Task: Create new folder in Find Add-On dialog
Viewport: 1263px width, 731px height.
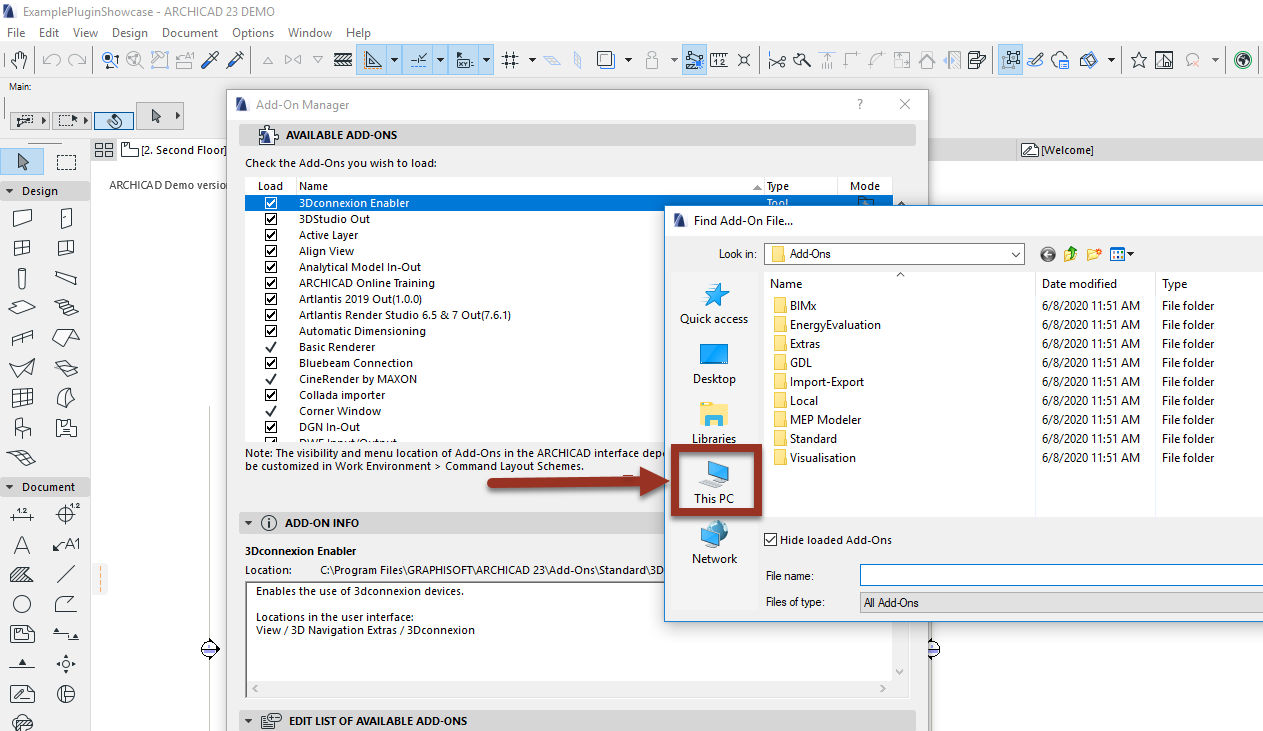Action: coord(1094,254)
